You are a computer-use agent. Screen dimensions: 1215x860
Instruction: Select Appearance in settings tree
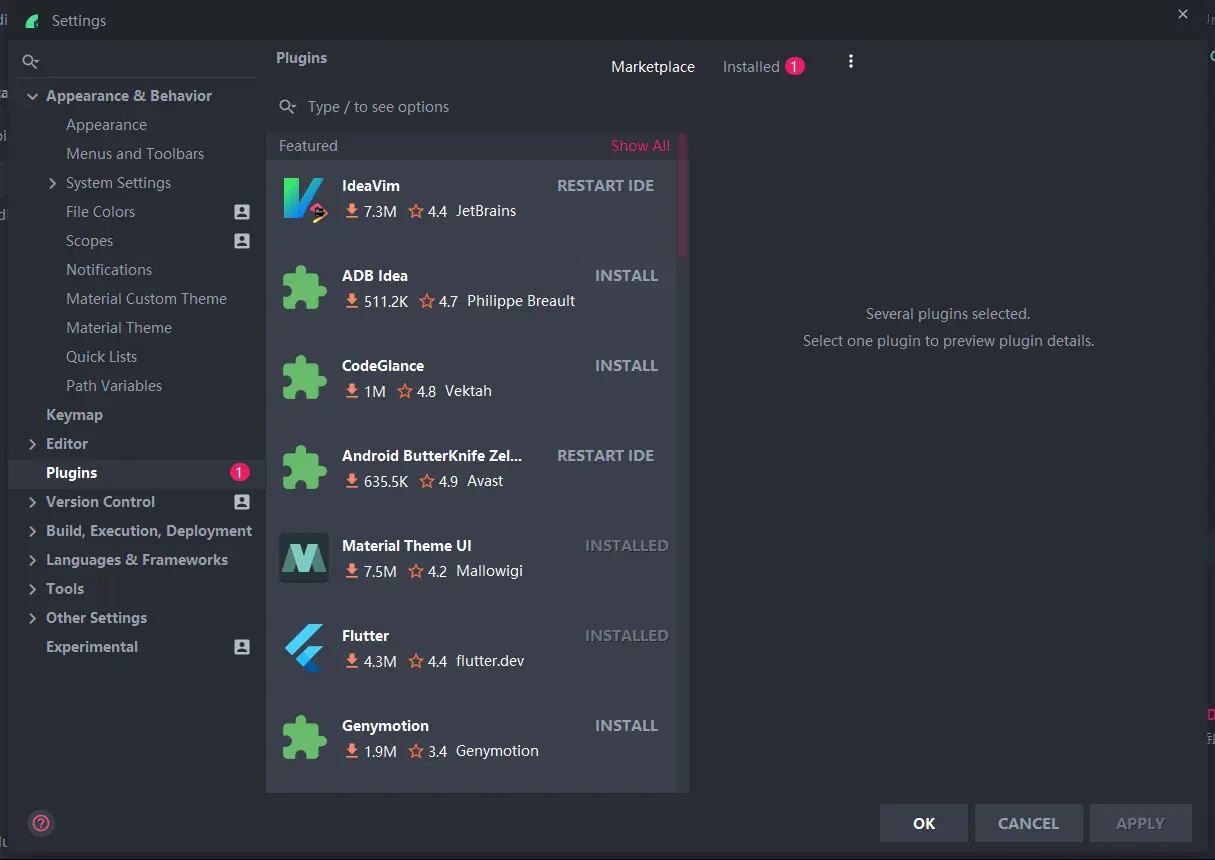(x=106, y=125)
